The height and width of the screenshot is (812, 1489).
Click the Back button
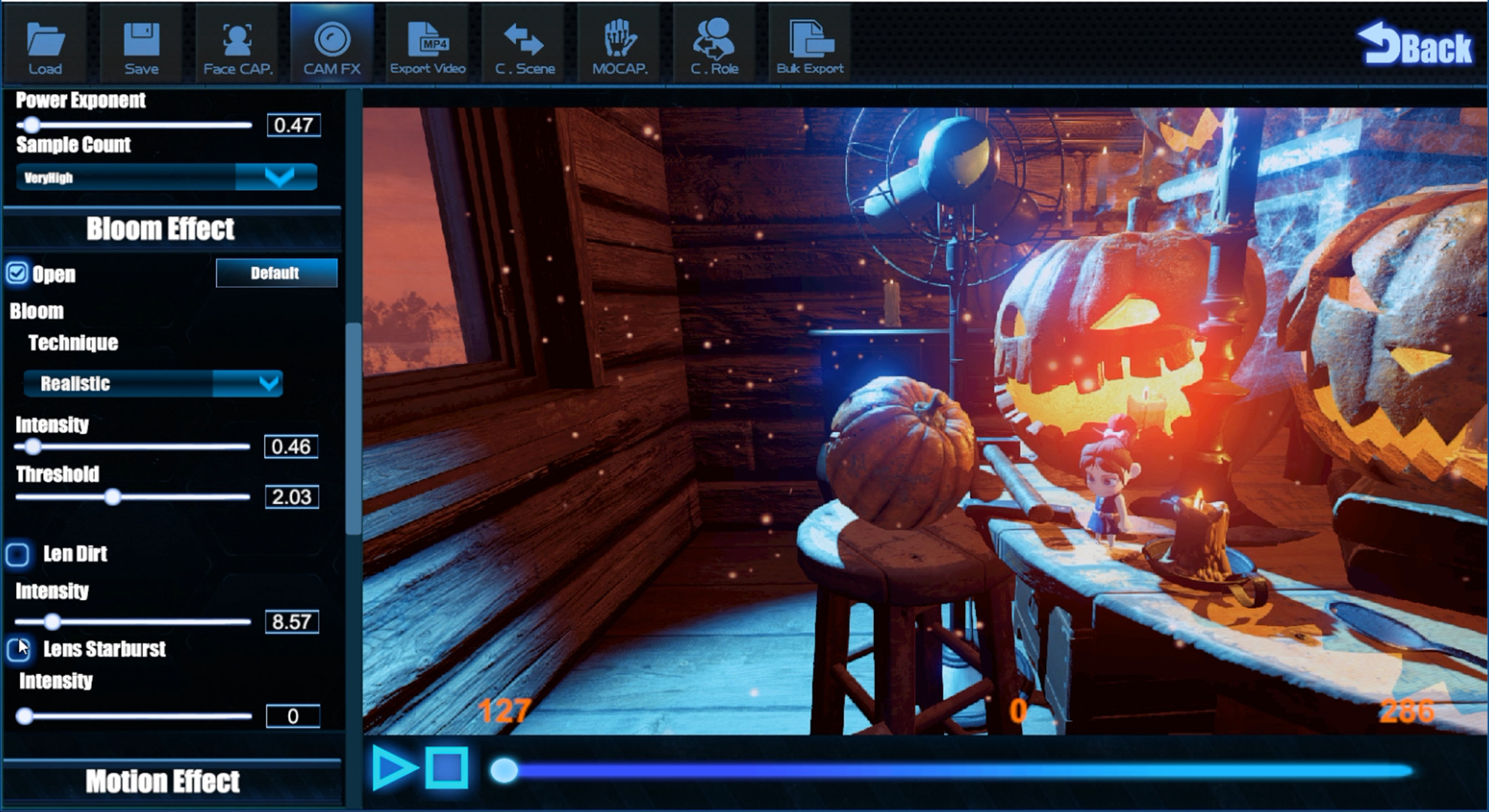1415,47
